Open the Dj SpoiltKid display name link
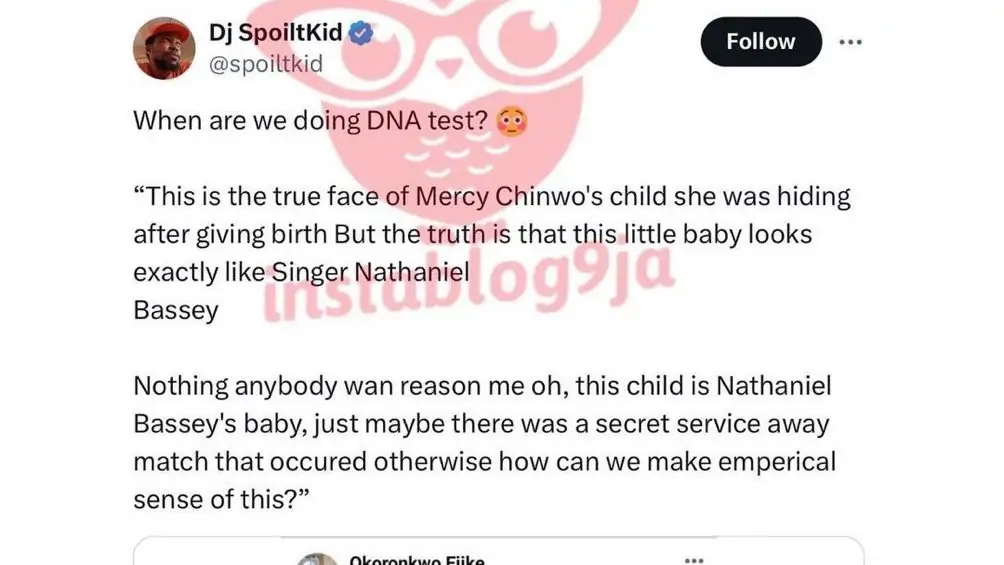This screenshot has height=565, width=1004. 275,35
